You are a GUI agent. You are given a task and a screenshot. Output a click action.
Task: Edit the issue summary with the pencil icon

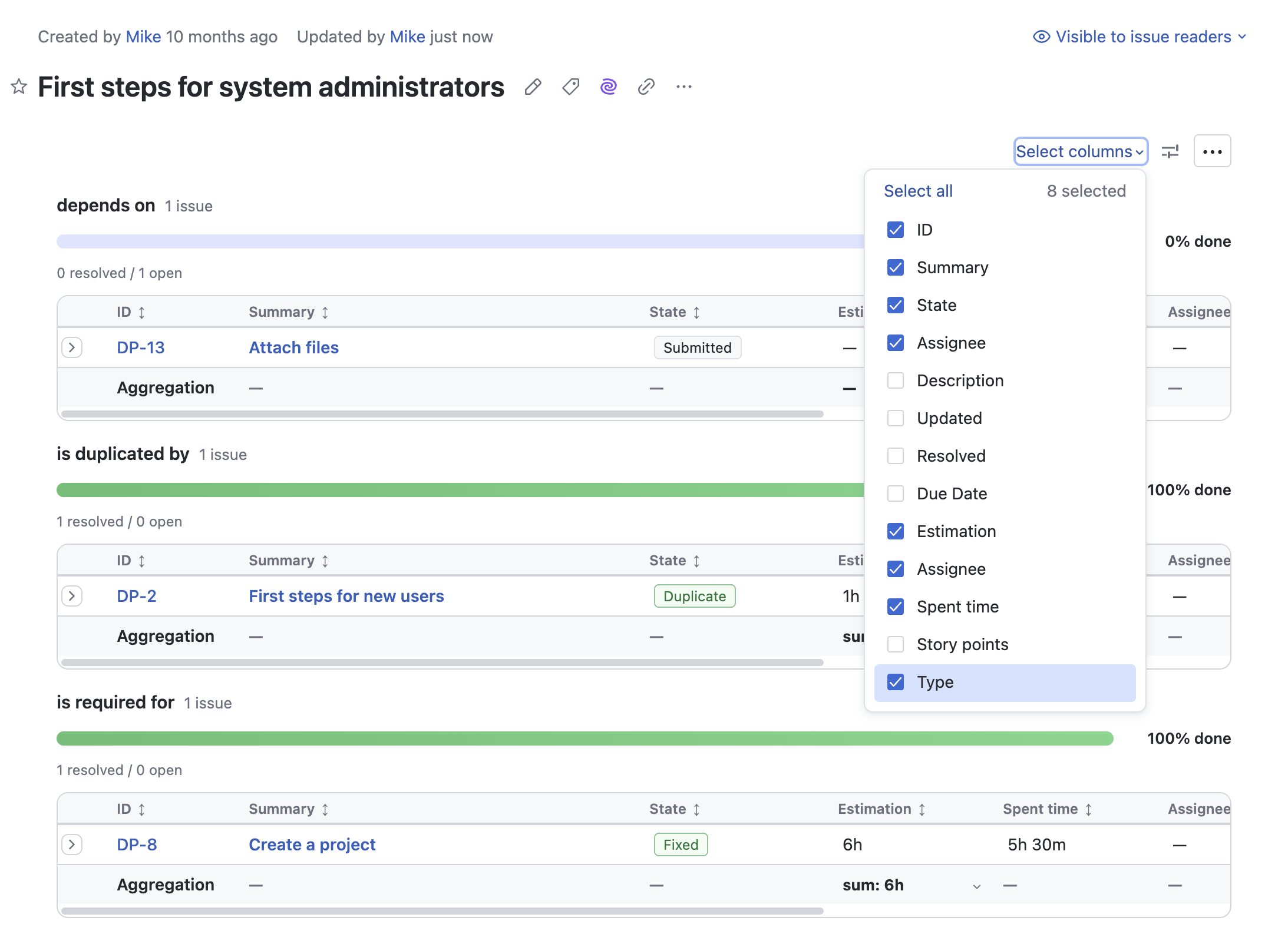pos(533,87)
